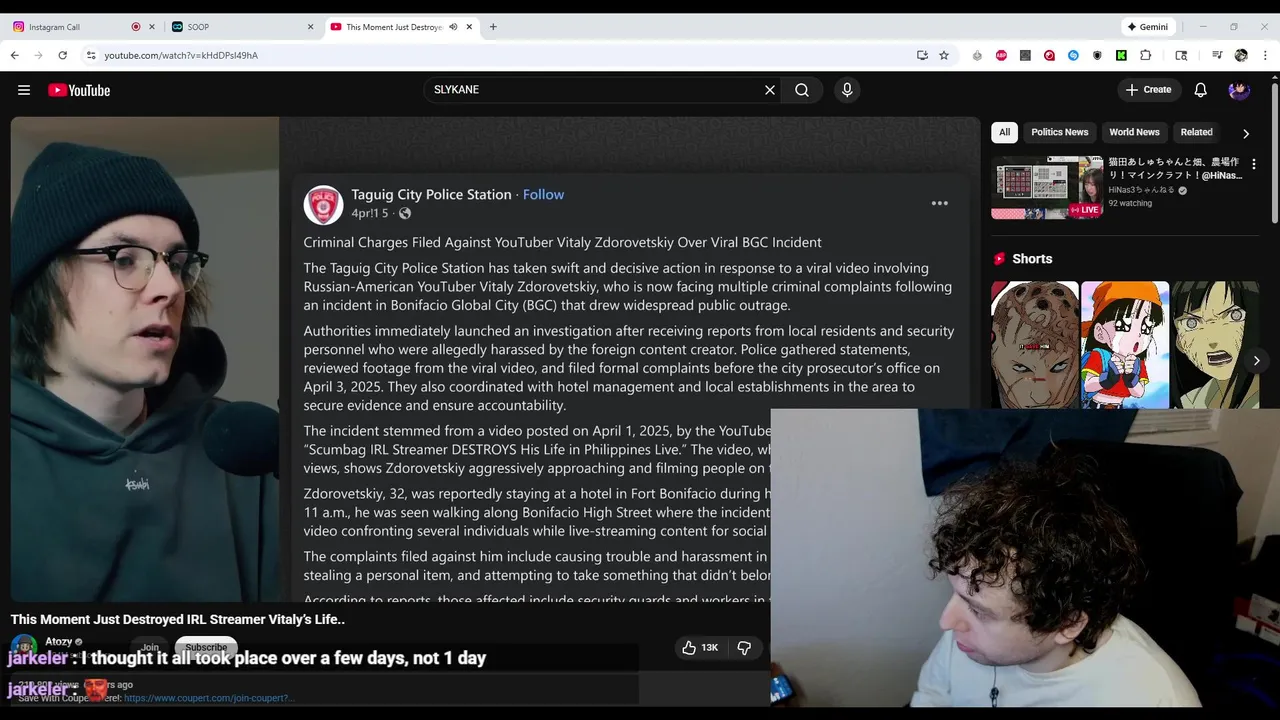This screenshot has width=1280, height=720.
Task: Open the second Shorts thumbnail
Action: [x=1124, y=345]
